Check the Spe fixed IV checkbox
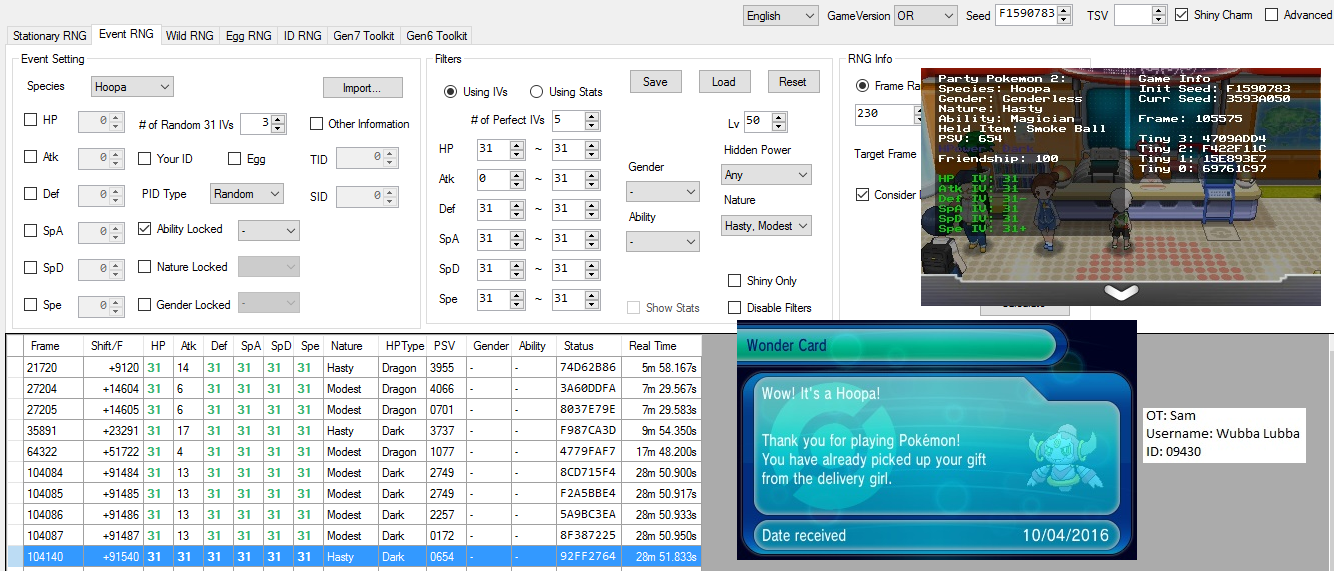Viewport: 1334px width, 571px height. [x=30, y=305]
